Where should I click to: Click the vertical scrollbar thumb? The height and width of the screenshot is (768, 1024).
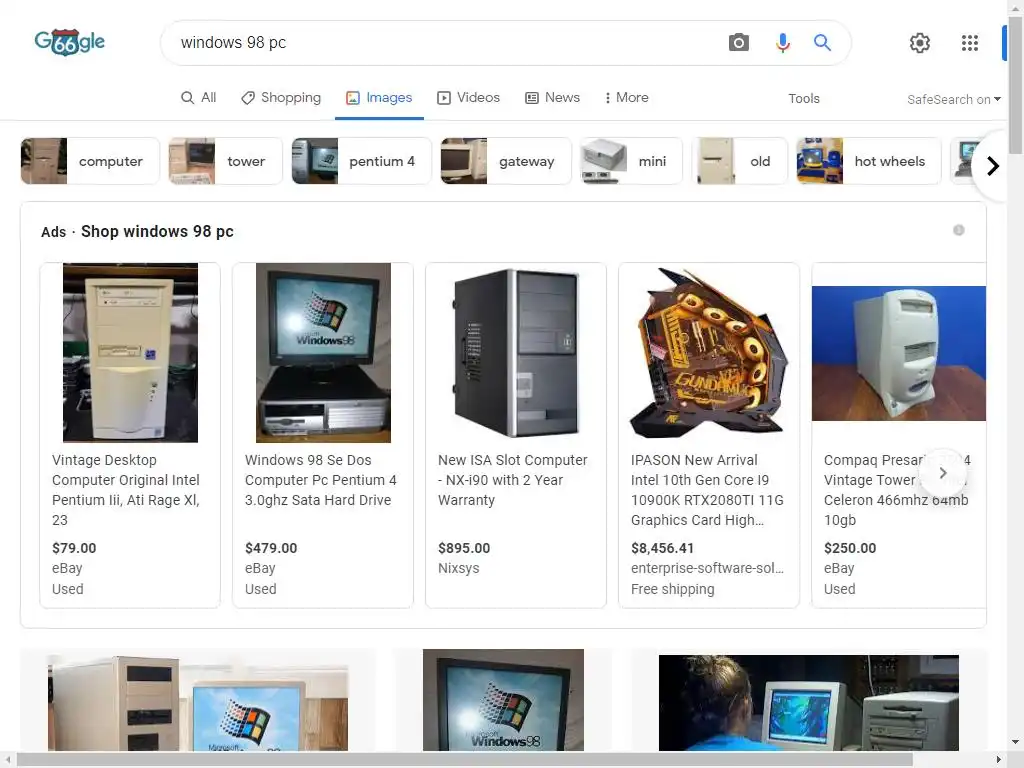1016,85
